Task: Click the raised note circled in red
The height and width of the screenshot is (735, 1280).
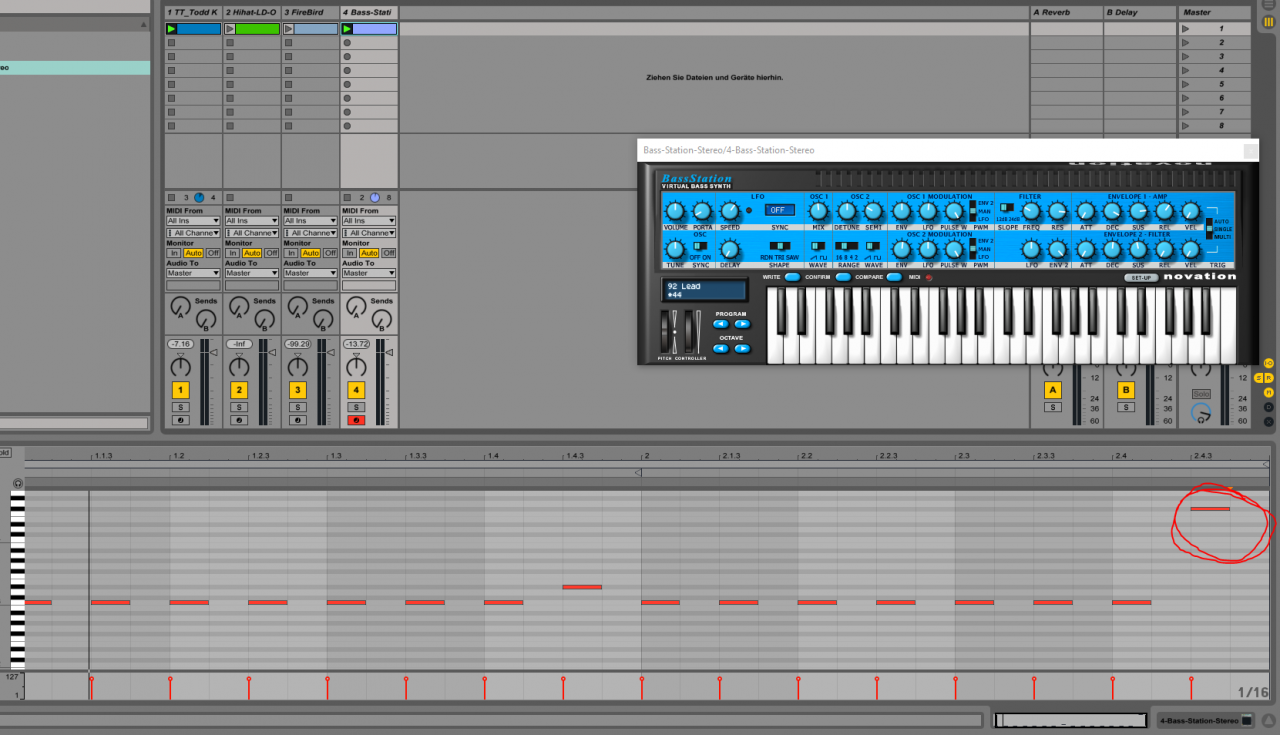Action: pyautogui.click(x=1210, y=509)
